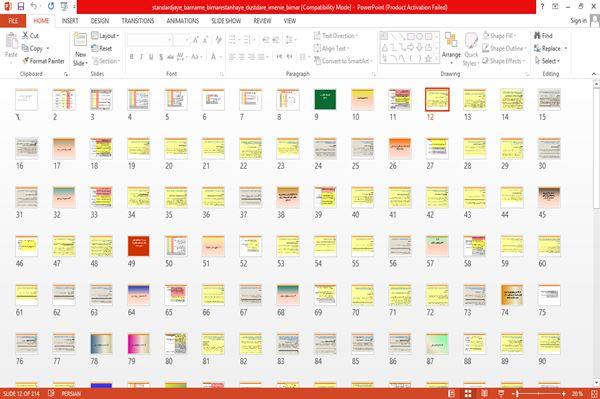
Task: Click the Fit slide to window icon
Action: [x=594, y=393]
